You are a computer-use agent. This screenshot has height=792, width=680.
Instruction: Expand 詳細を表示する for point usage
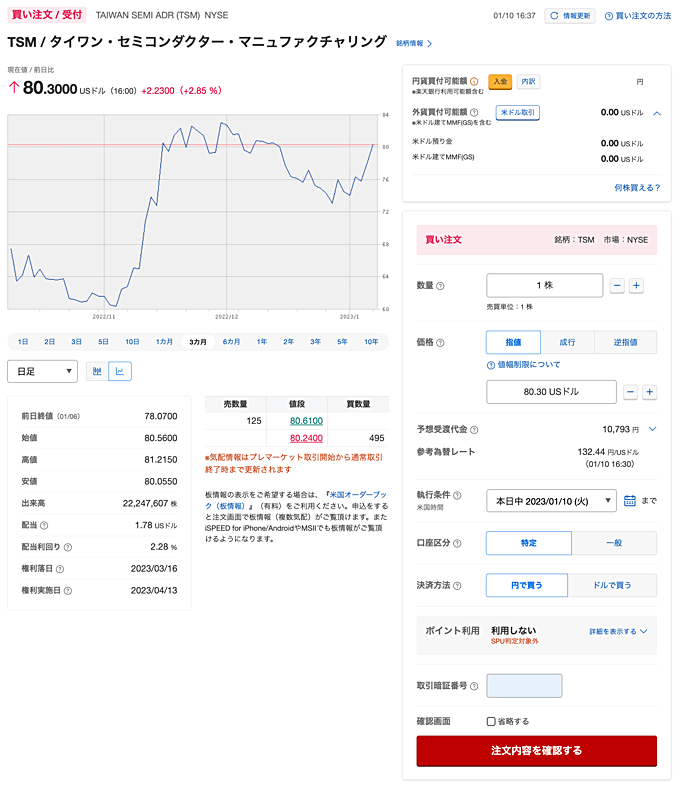pos(618,631)
